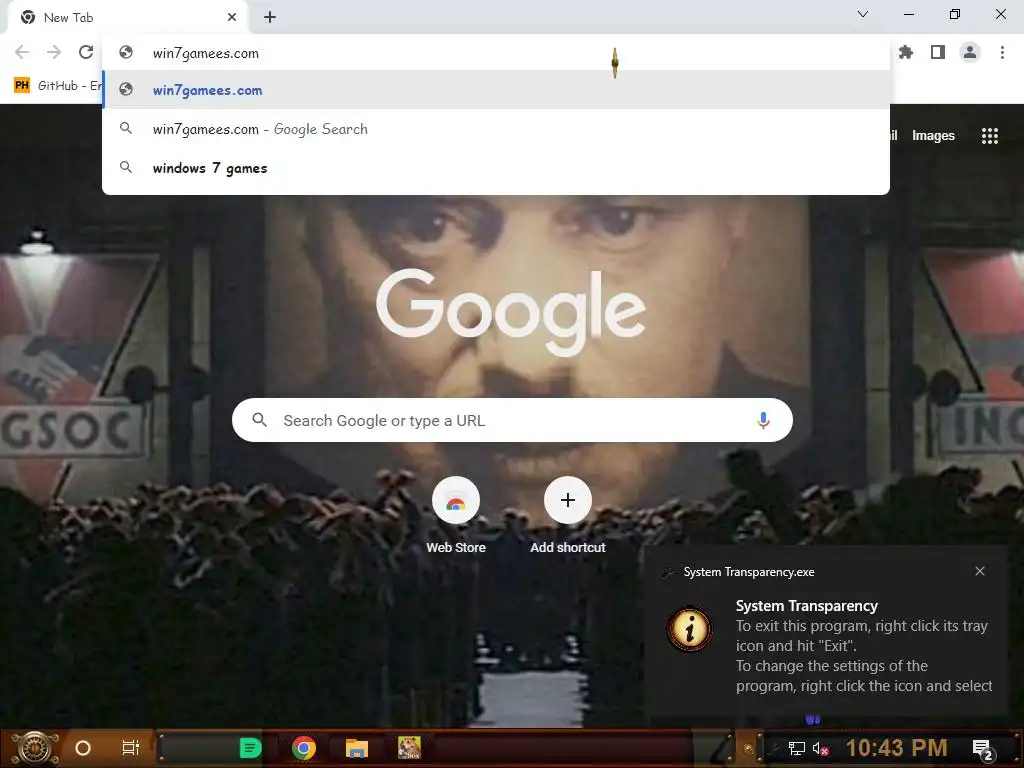Dismiss the System Transparency notification
The height and width of the screenshot is (768, 1024).
(980, 571)
